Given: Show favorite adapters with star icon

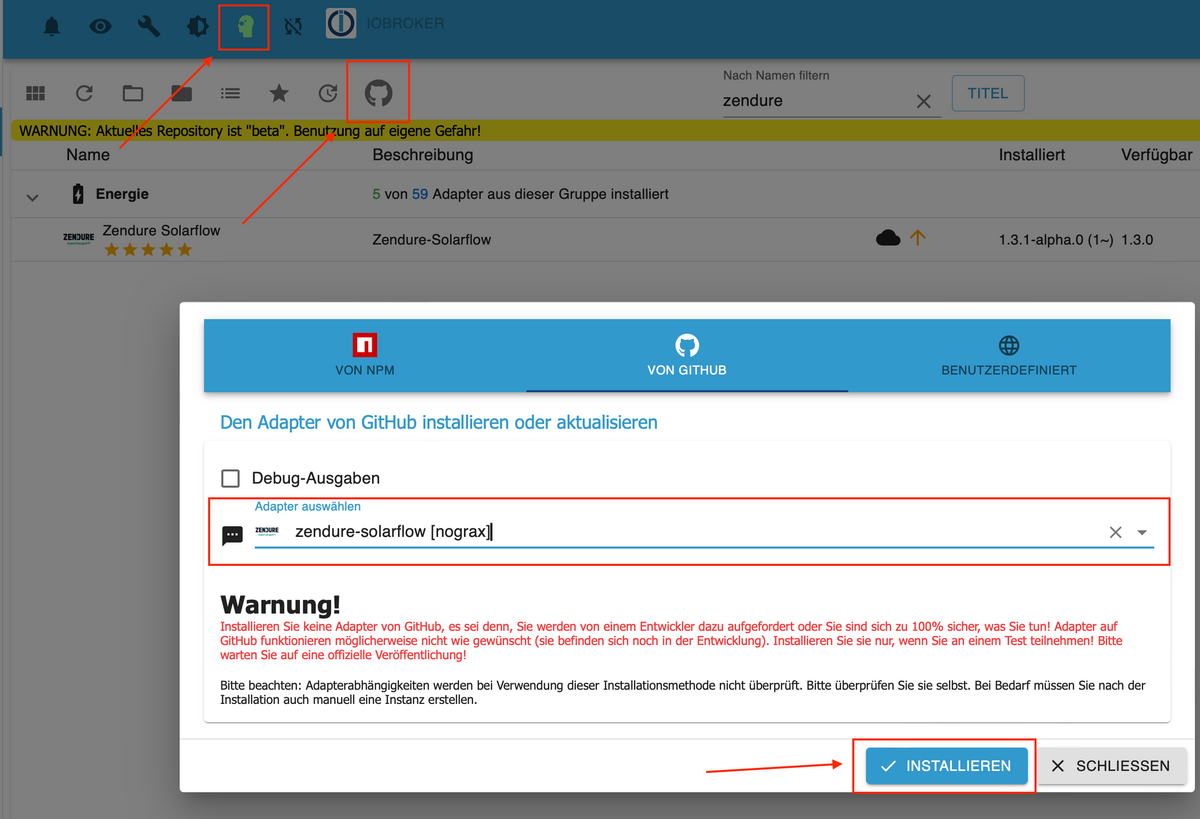Looking at the screenshot, I should pos(279,93).
